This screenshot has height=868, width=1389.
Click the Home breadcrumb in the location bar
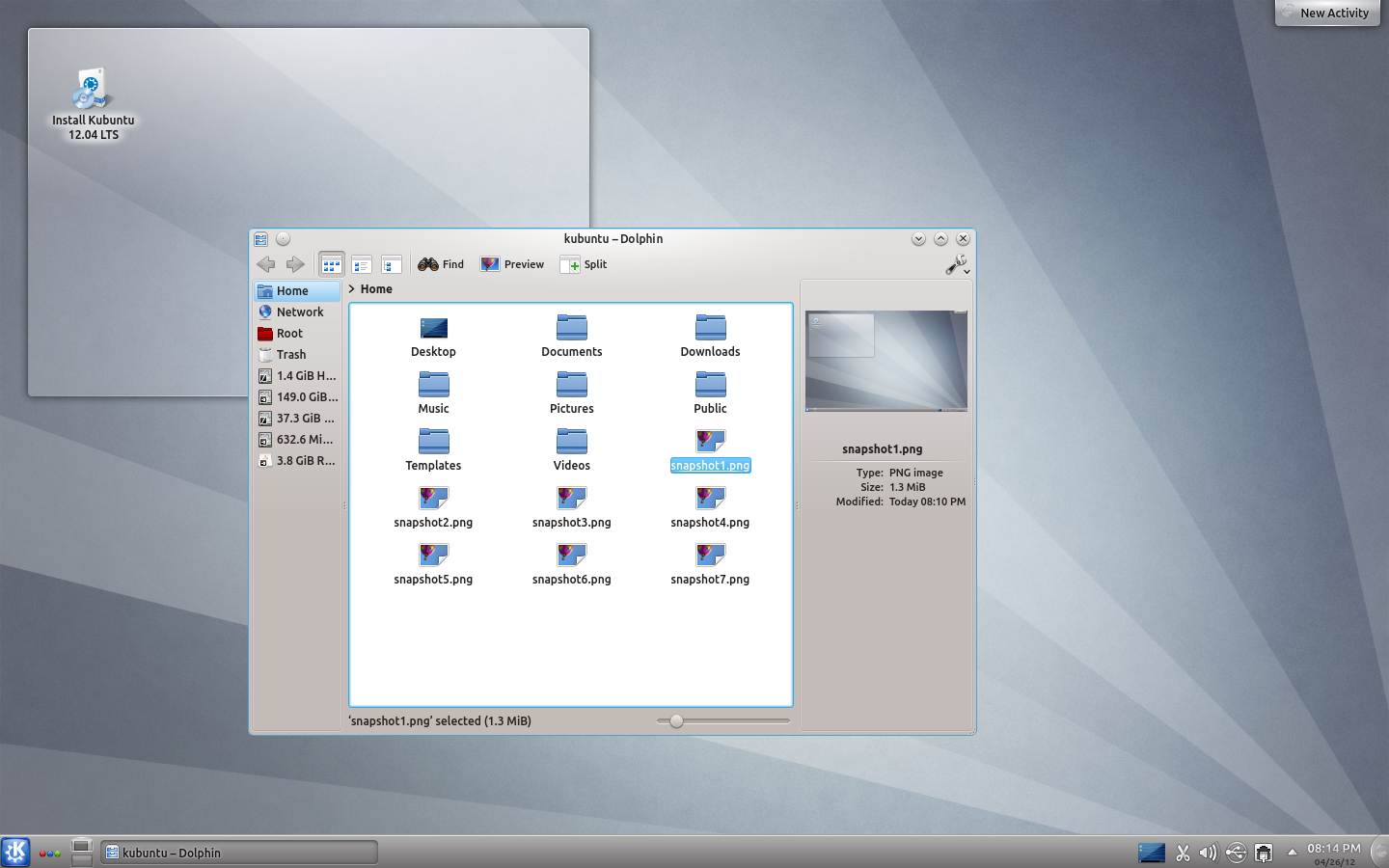point(376,289)
